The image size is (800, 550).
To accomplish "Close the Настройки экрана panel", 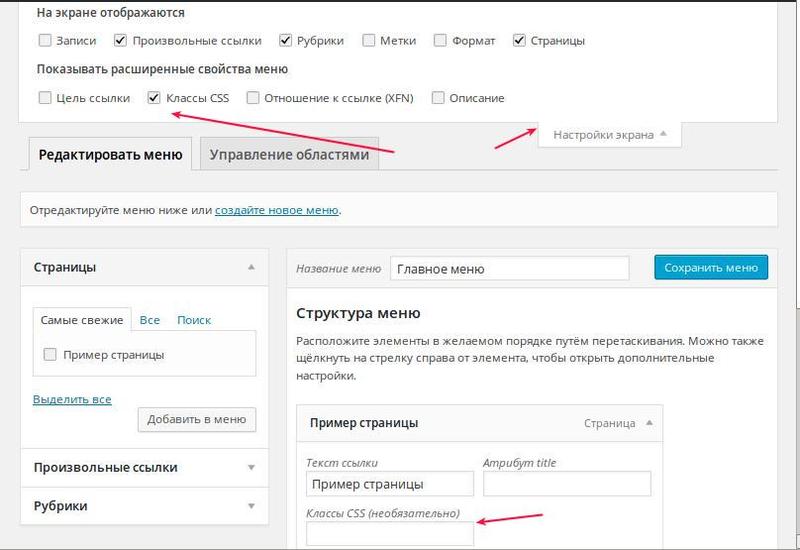I will point(610,134).
